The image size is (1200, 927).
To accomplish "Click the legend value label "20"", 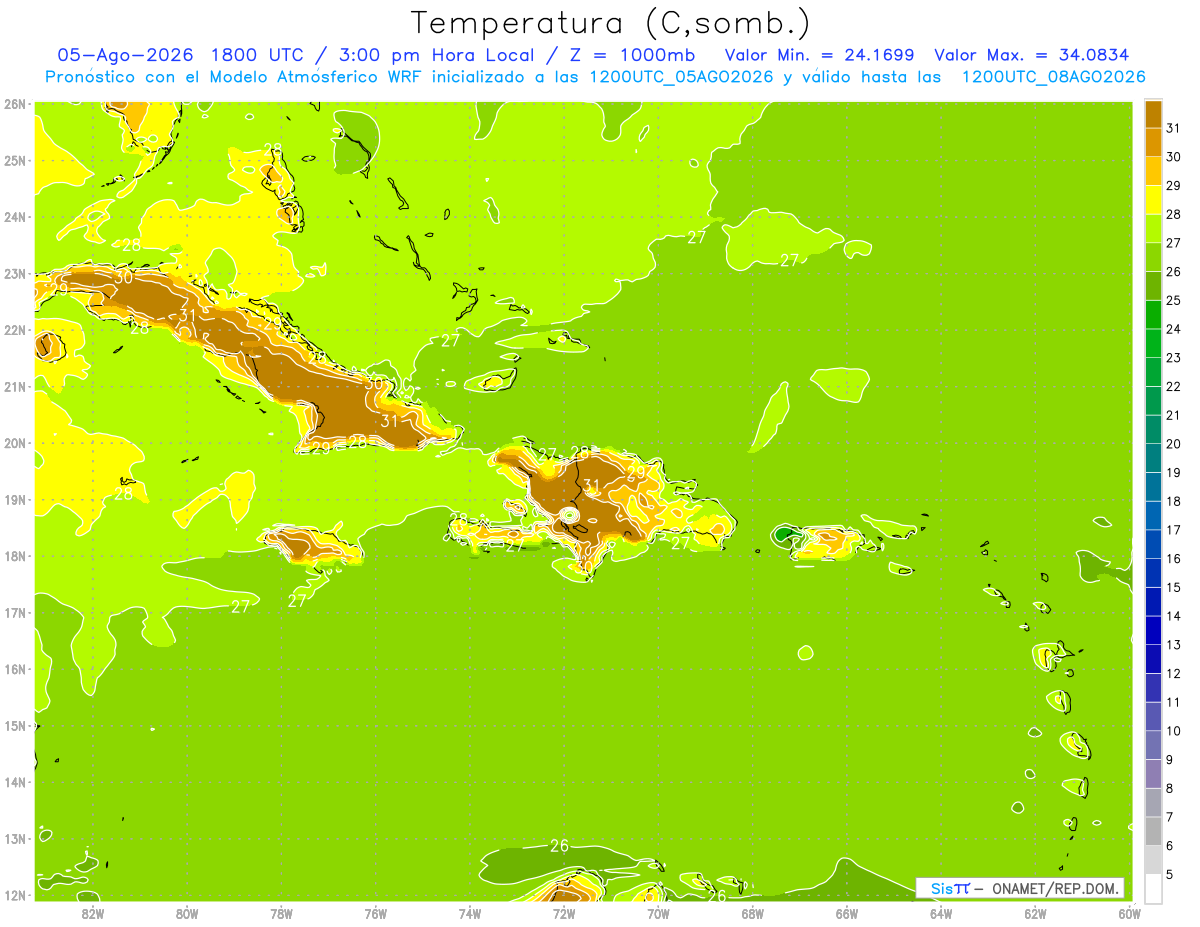I will [x=1174, y=444].
